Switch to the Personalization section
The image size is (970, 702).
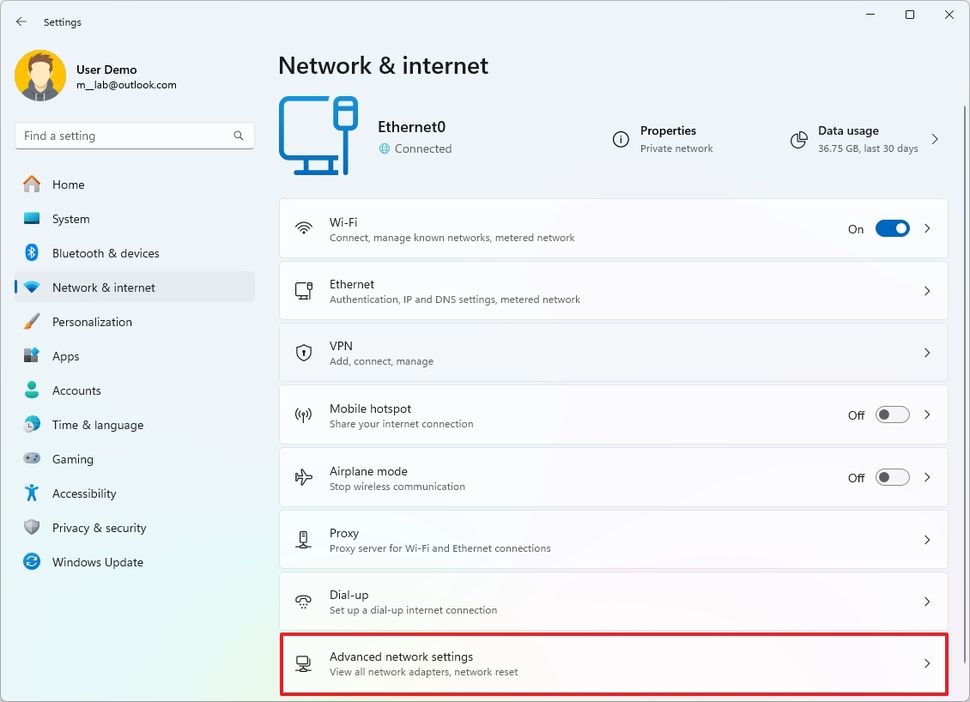pos(90,321)
